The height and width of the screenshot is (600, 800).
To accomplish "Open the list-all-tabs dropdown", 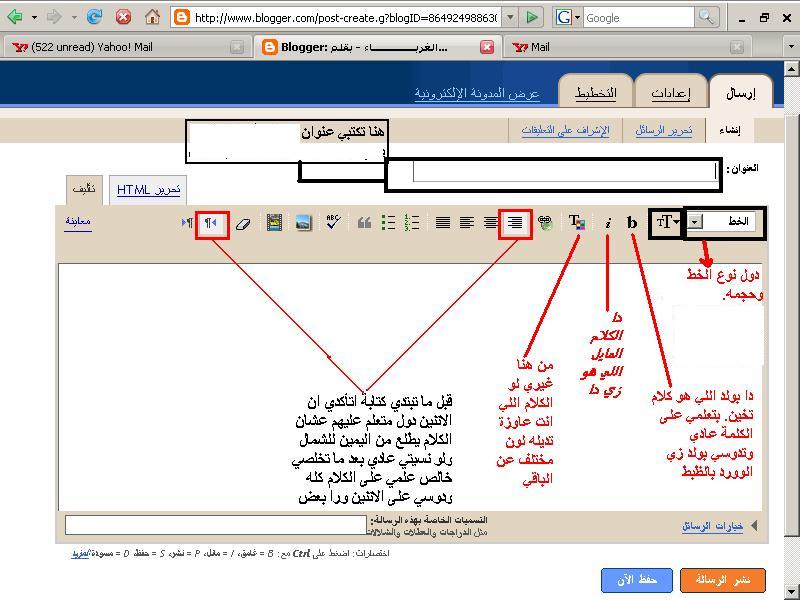I will (x=791, y=47).
